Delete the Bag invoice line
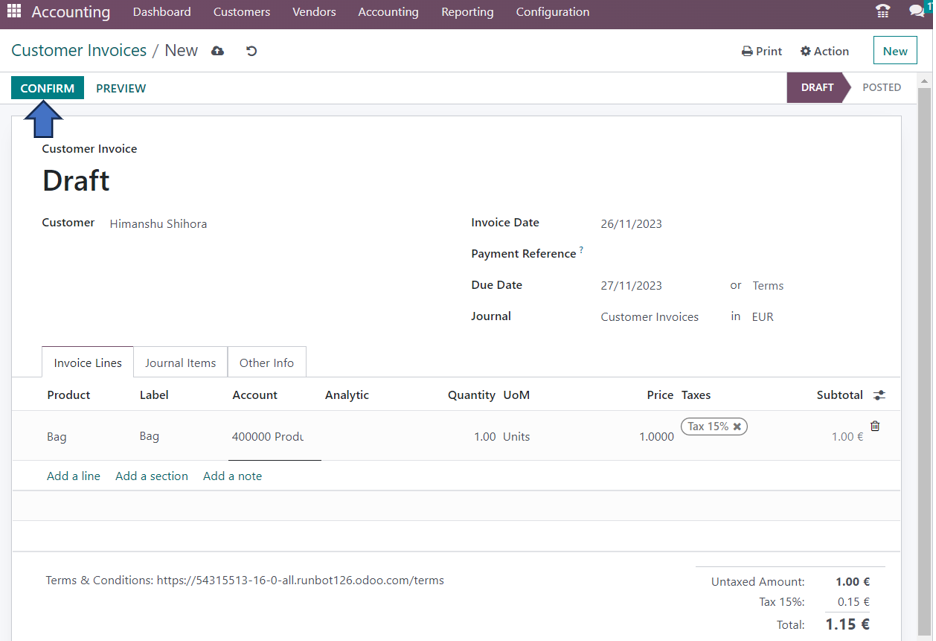Viewport: 936px width, 641px height. point(875,426)
